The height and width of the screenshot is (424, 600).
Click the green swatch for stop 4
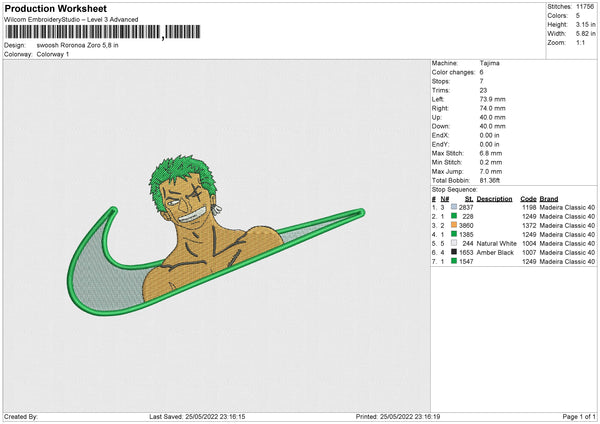coord(454,234)
